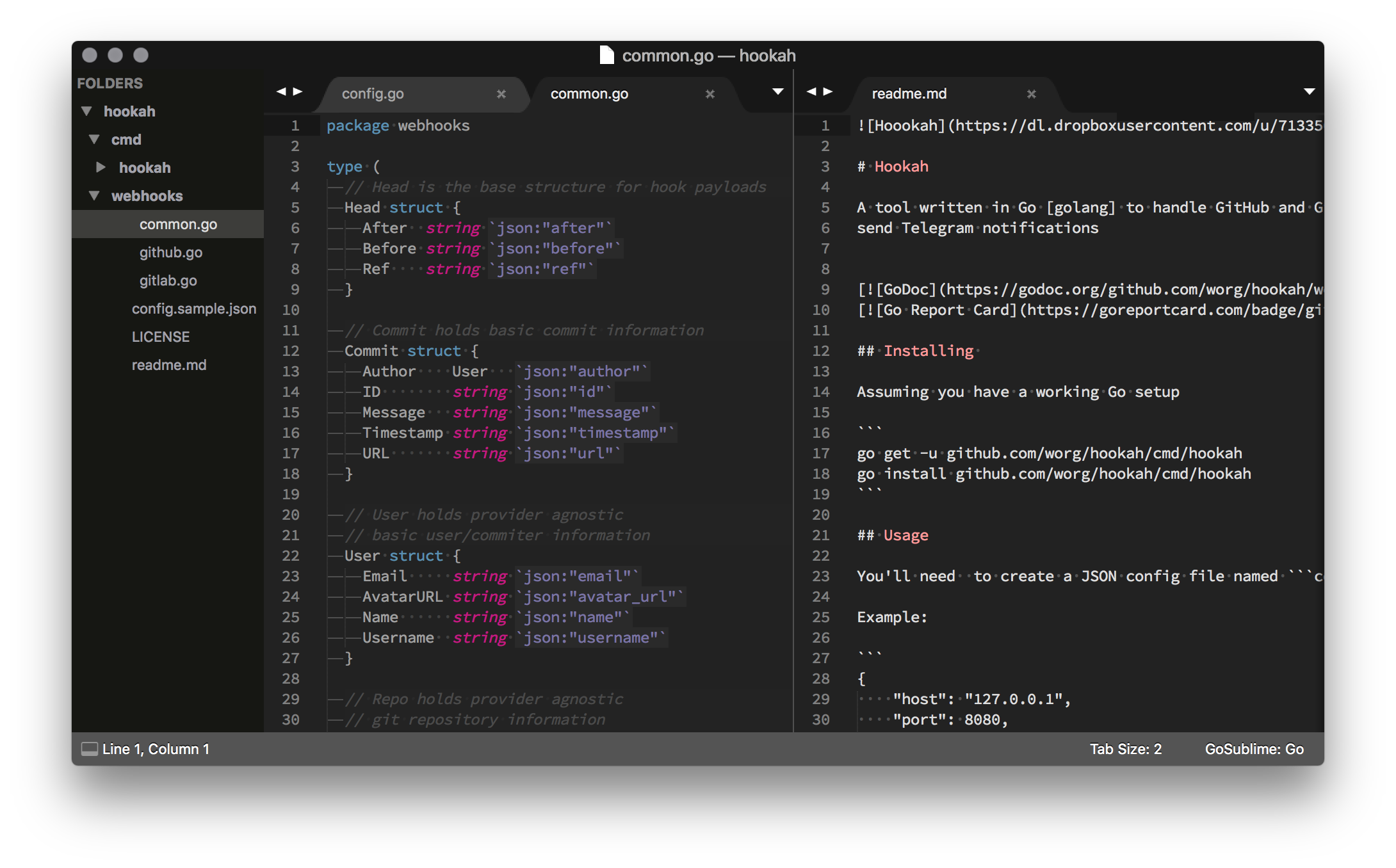Open readme.md in the sidebar
The height and width of the screenshot is (868, 1396).
pos(168,365)
